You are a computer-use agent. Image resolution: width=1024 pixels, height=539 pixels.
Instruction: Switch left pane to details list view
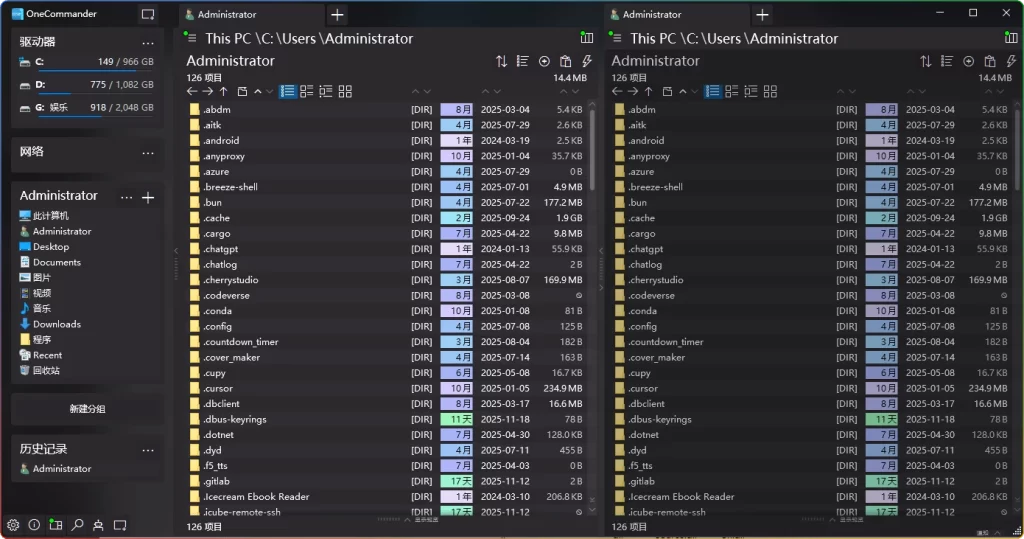point(287,91)
